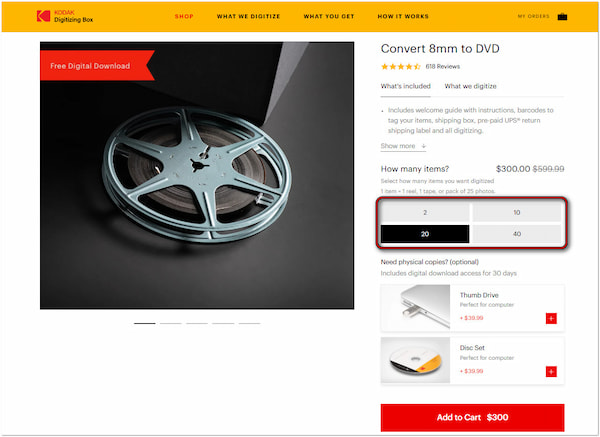600x437 pixels.
Task: Click the Disc Set product image
Action: (415, 361)
